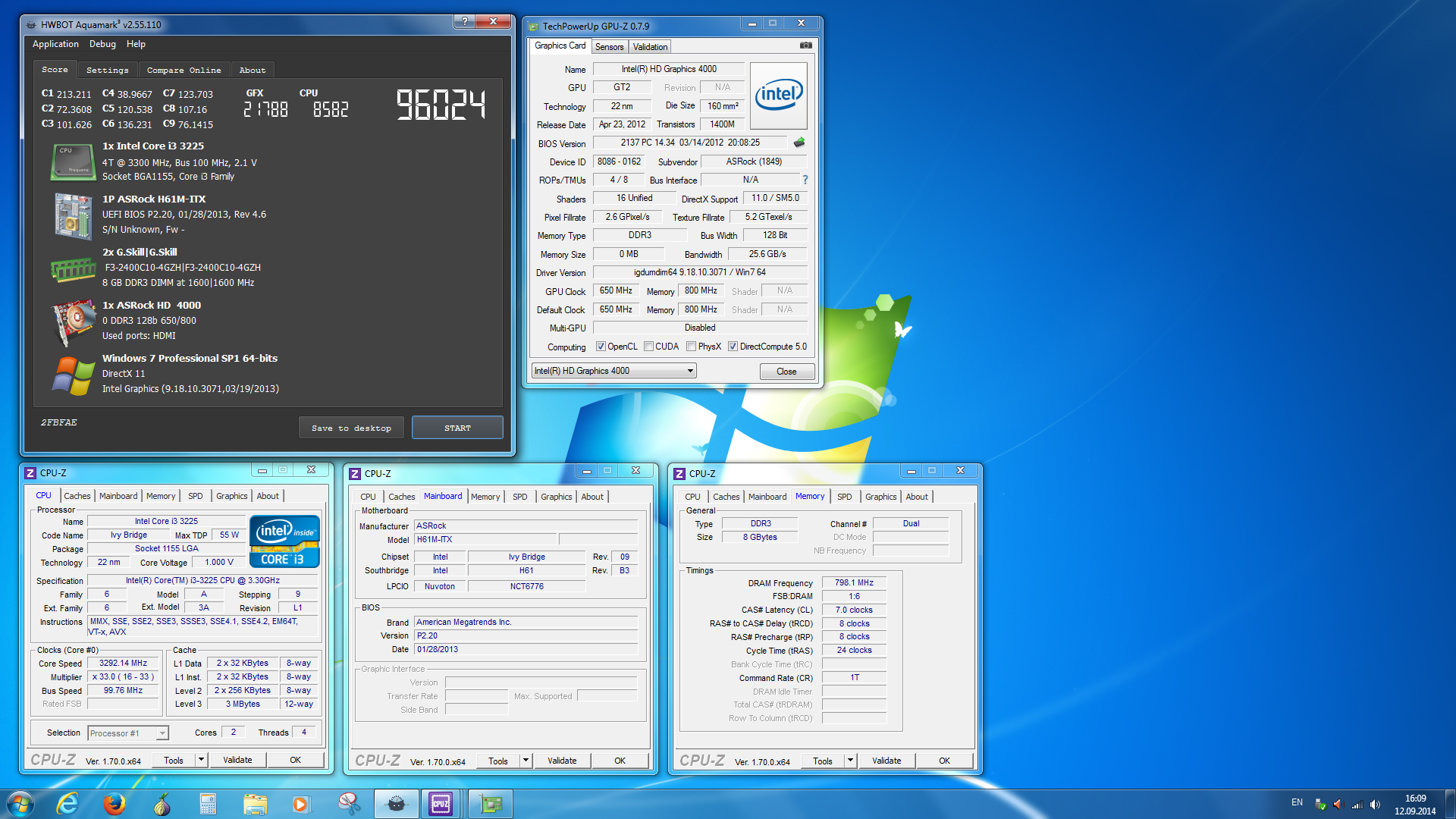Switch to CPU-Z taskbar button
The width and height of the screenshot is (1456, 819).
point(441,804)
